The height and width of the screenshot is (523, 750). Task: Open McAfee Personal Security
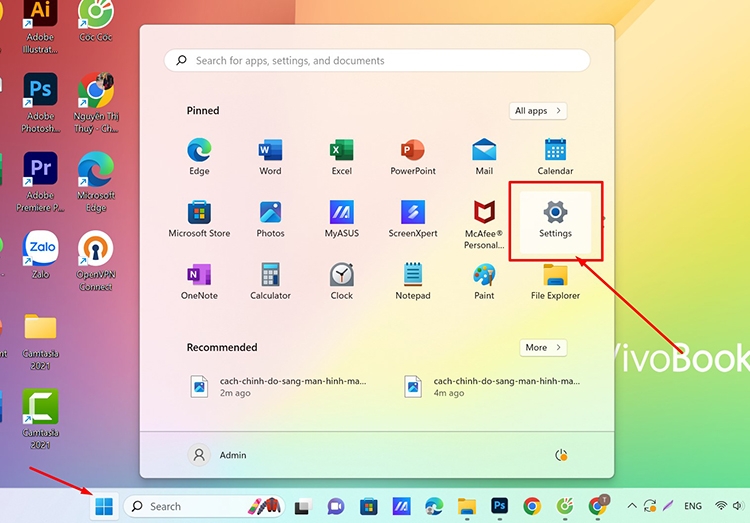tap(484, 225)
